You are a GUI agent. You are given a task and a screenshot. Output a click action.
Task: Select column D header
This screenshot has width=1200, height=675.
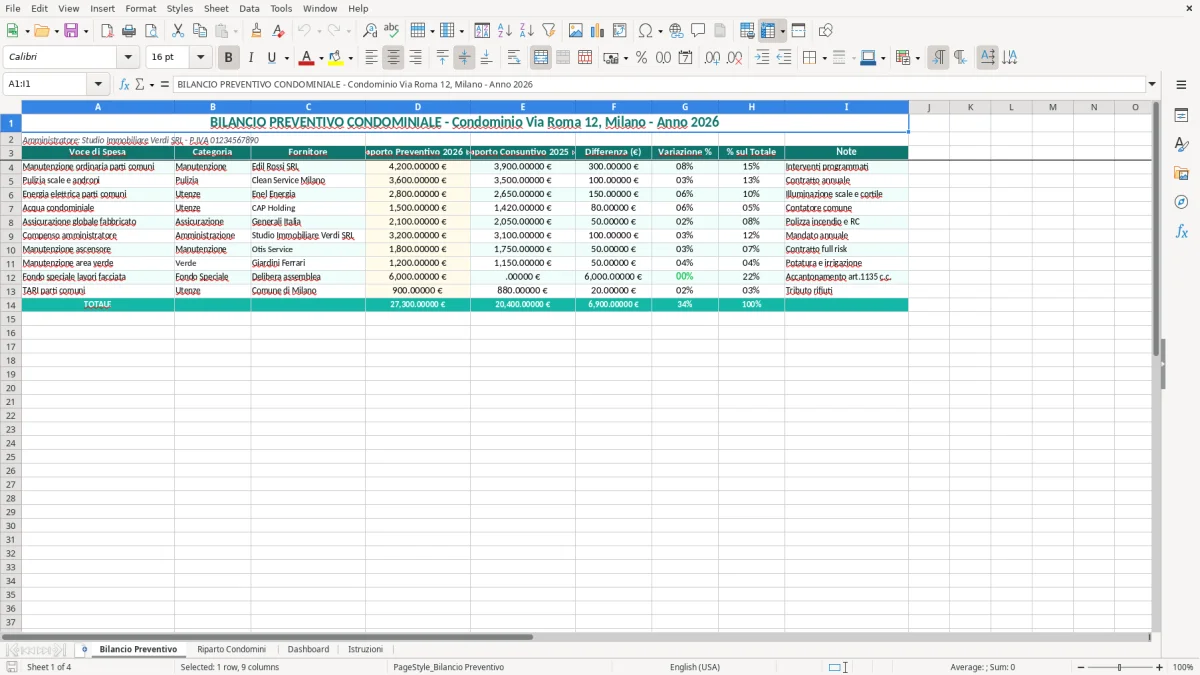pyautogui.click(x=418, y=107)
